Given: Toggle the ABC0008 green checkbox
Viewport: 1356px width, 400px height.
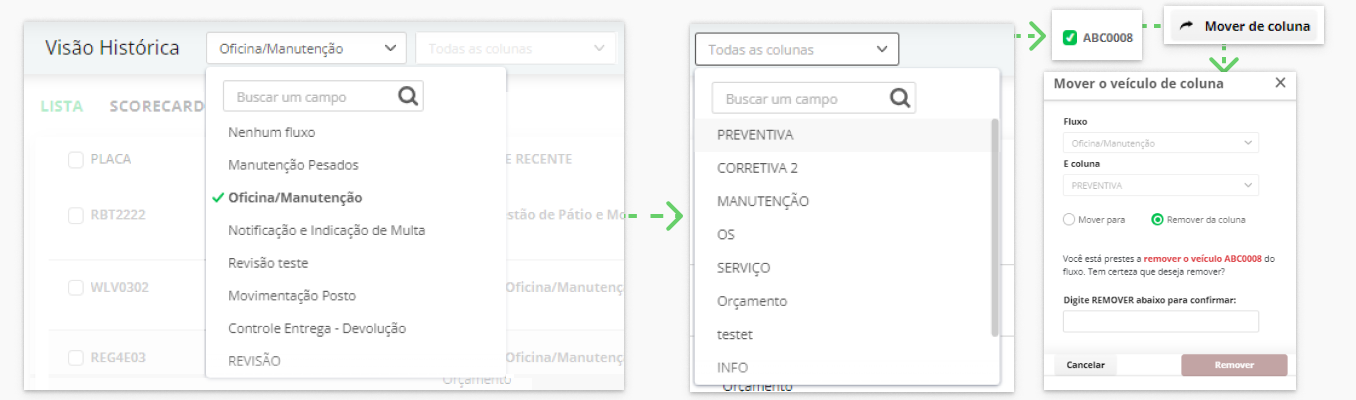Looking at the screenshot, I should tap(1070, 38).
